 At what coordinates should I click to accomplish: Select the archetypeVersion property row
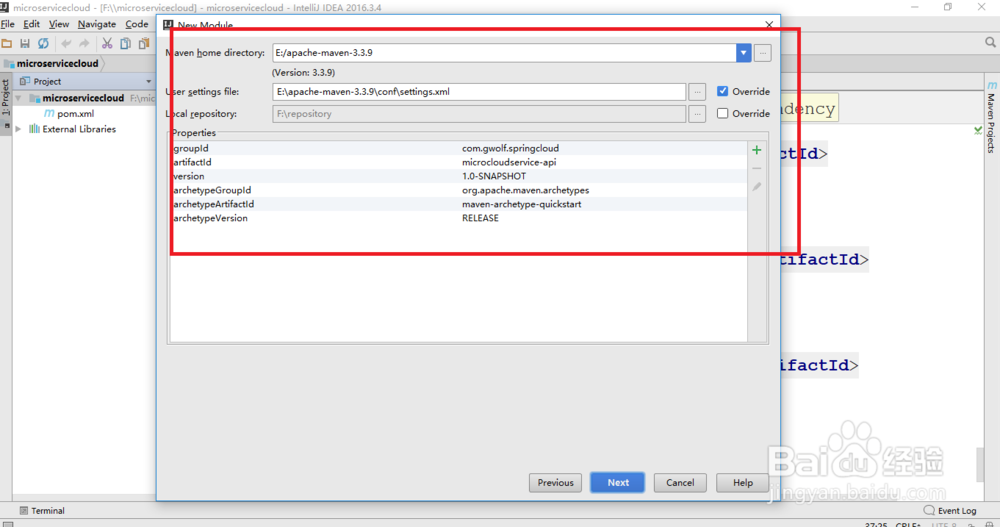[459, 218]
